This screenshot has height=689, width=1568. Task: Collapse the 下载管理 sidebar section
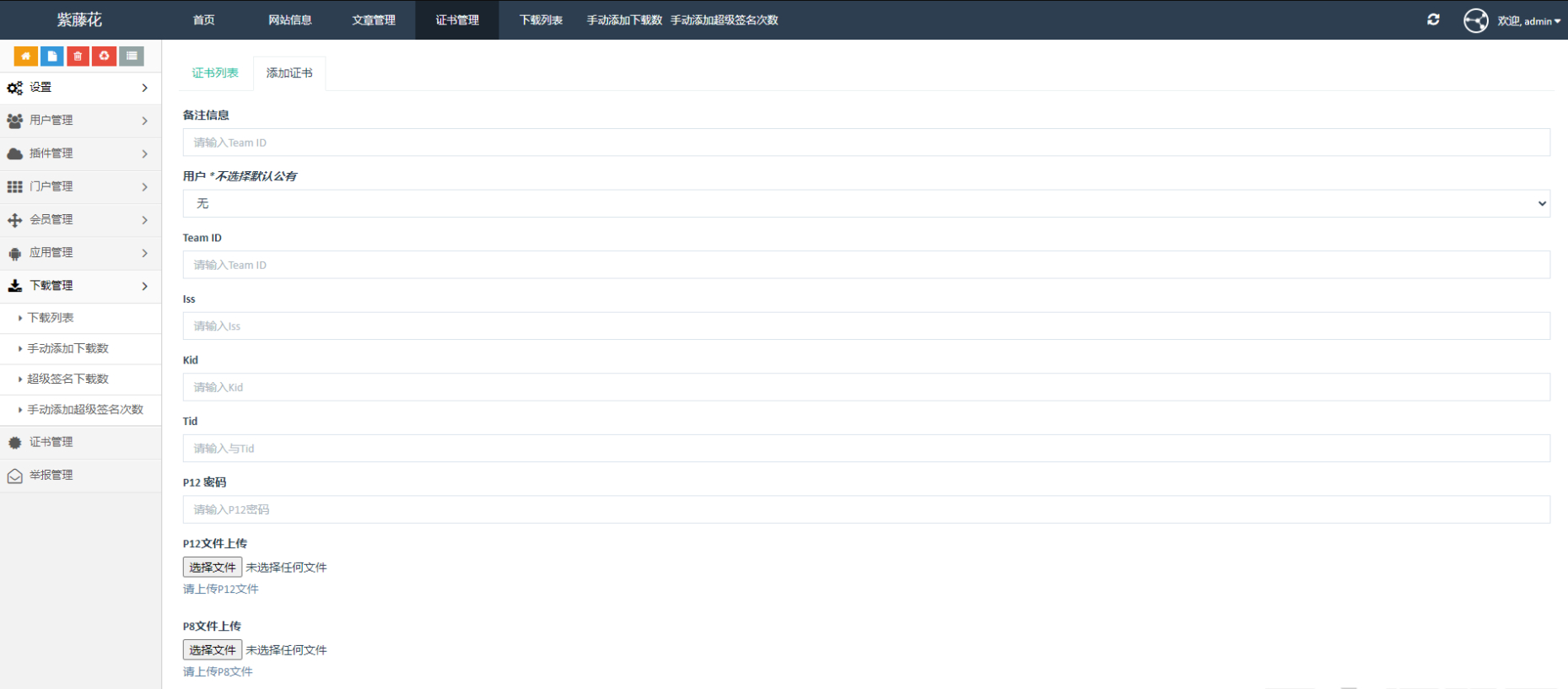(x=80, y=286)
